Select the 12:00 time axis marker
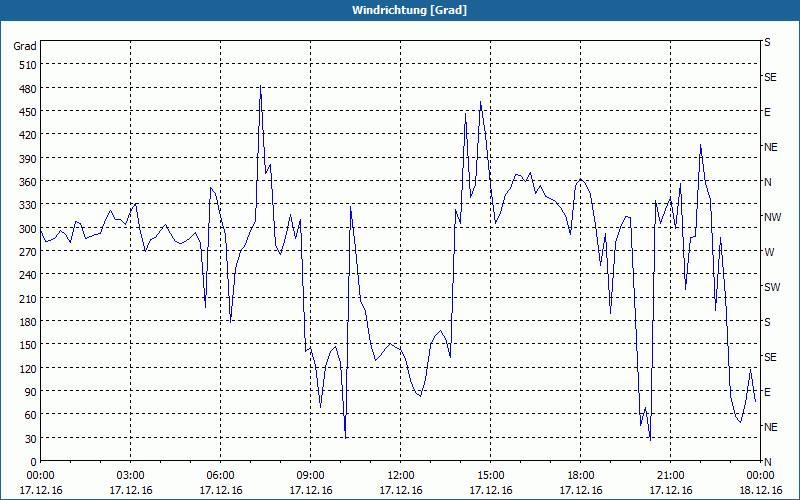 (x=401, y=476)
